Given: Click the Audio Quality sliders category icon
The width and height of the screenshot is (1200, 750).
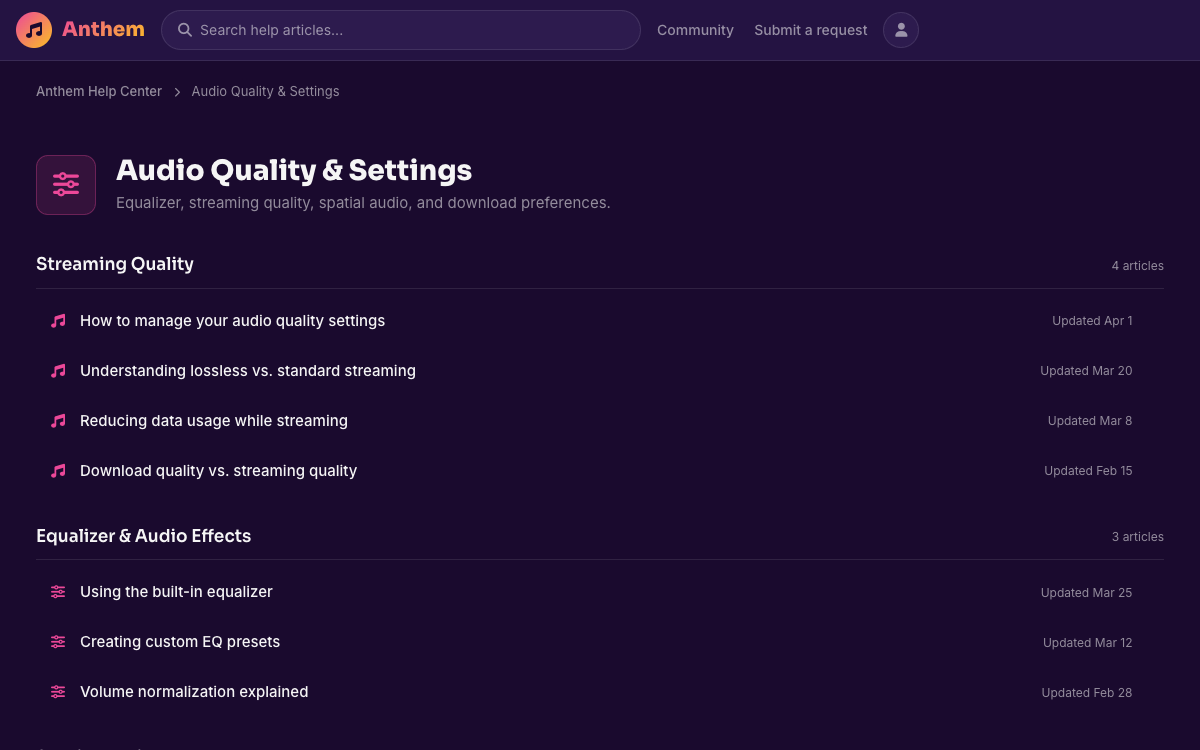Looking at the screenshot, I should (x=66, y=185).
